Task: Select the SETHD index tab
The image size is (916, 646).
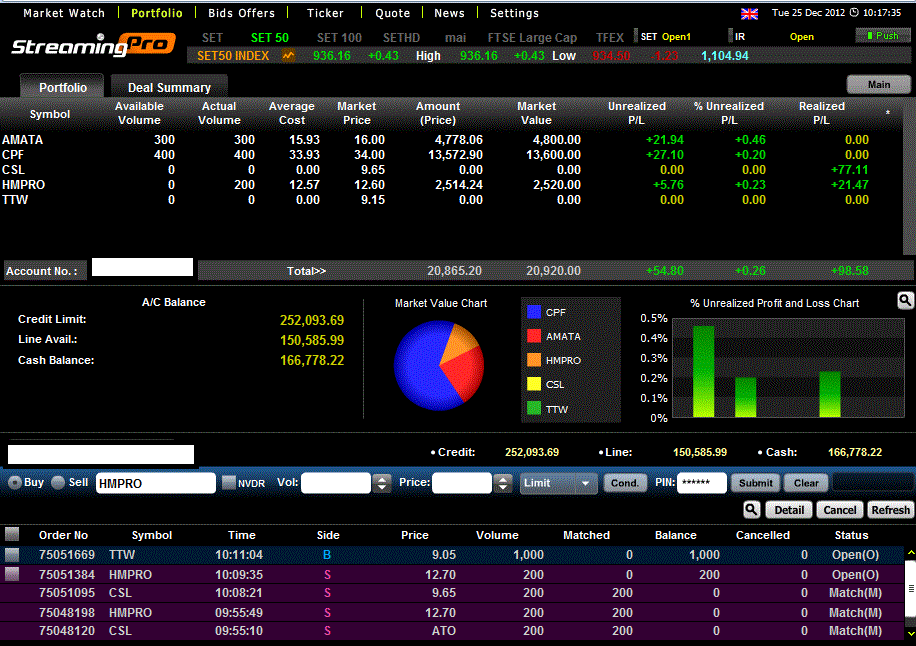Action: [x=401, y=38]
